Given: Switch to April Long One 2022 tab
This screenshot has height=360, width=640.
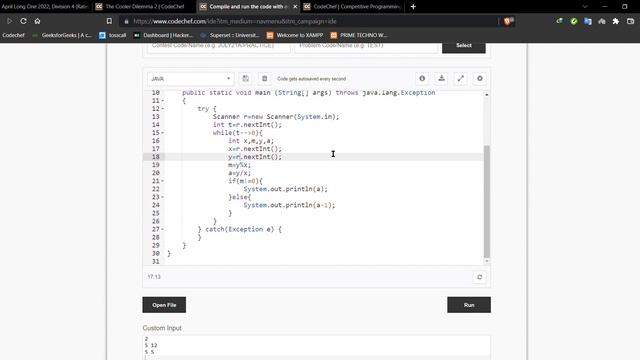Looking at the screenshot, I should pos(45,7).
